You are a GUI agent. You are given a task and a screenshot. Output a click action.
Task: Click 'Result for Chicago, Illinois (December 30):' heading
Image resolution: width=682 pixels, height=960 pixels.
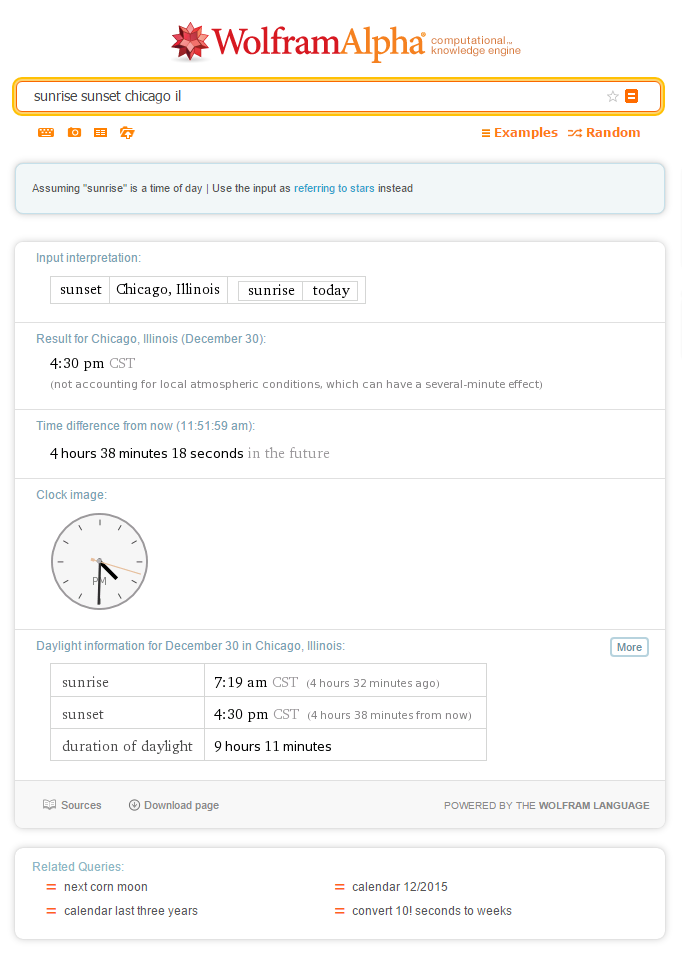pyautogui.click(x=151, y=339)
